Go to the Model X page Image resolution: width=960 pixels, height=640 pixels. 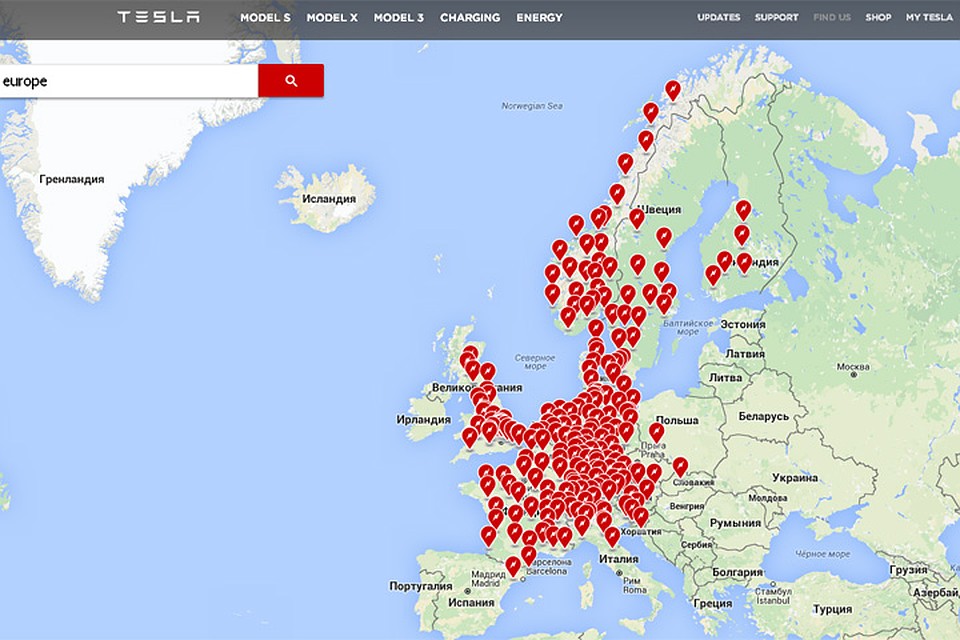(x=331, y=18)
